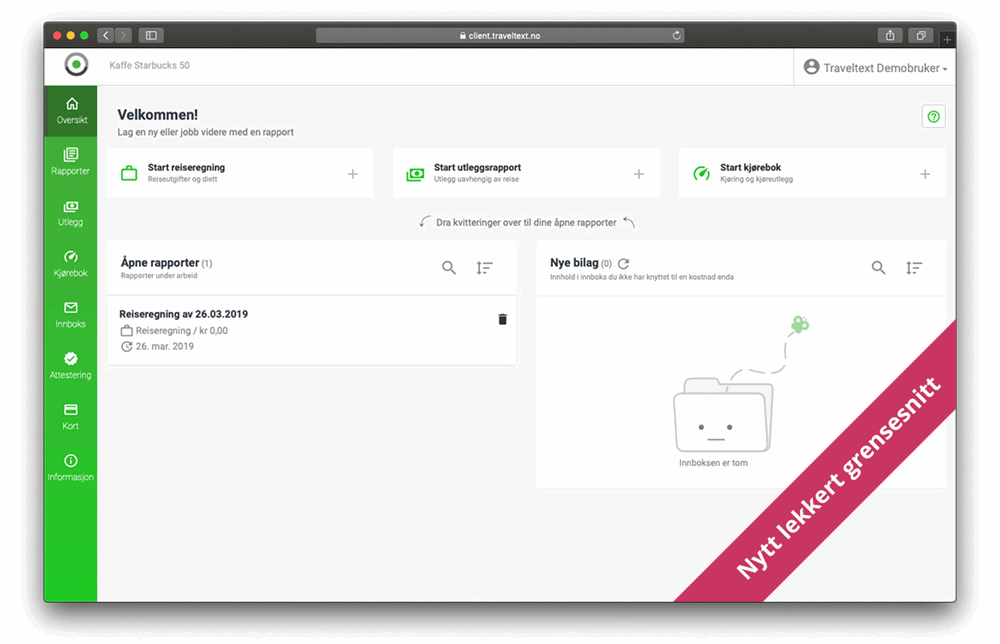Refresh the Nye bilag inbox
Screen dimensions: 1000x644
coord(623,263)
